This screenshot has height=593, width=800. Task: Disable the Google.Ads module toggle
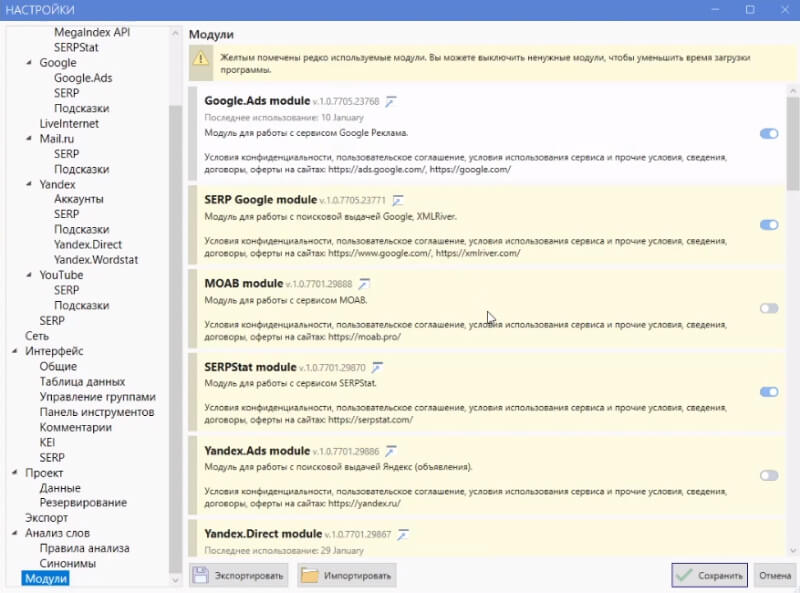pos(769,134)
